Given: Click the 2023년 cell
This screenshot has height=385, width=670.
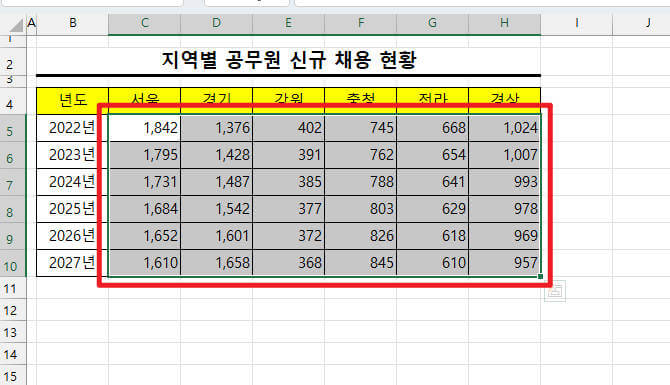Looking at the screenshot, I should [73, 155].
